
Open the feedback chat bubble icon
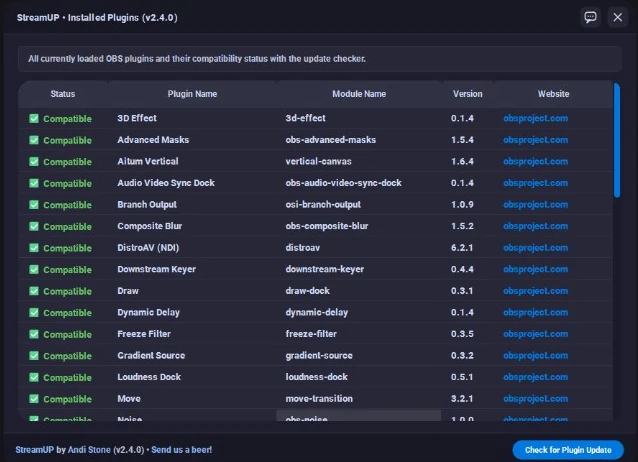tap(590, 17)
